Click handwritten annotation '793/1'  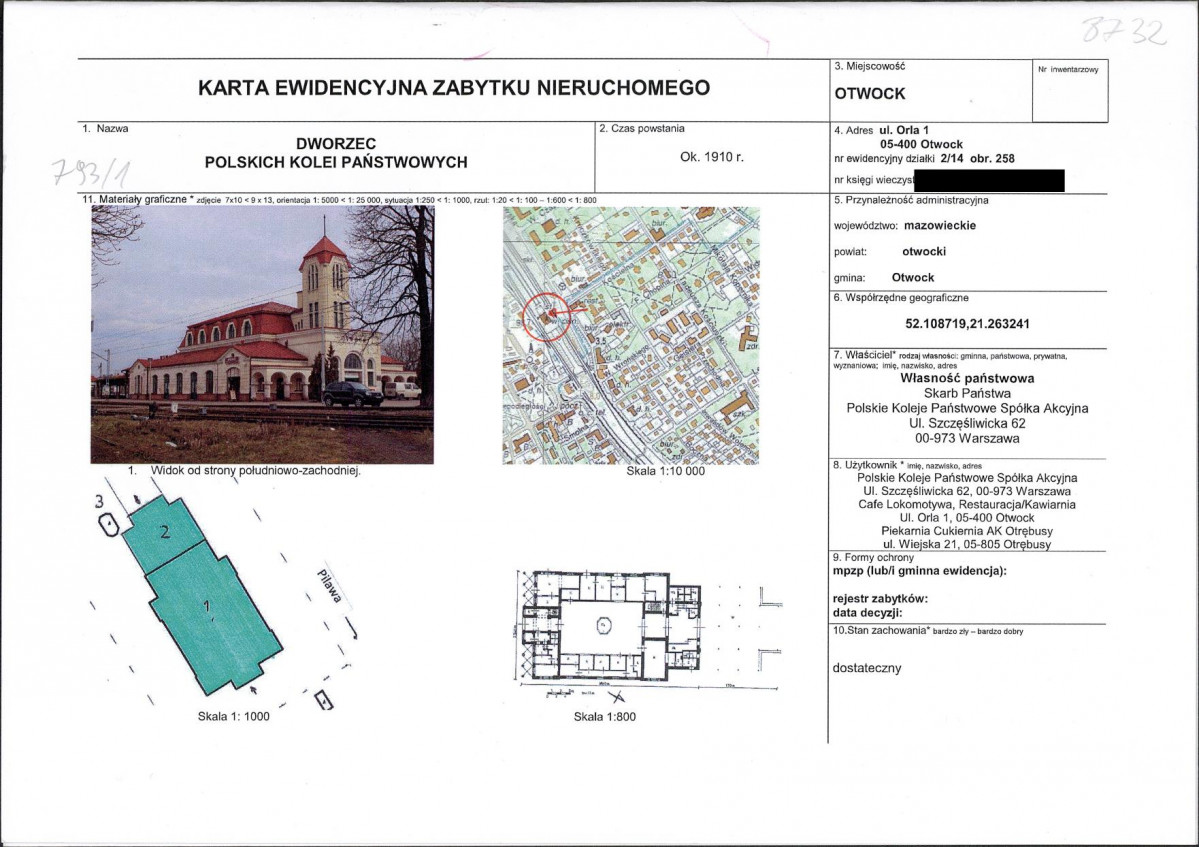[x=91, y=173]
